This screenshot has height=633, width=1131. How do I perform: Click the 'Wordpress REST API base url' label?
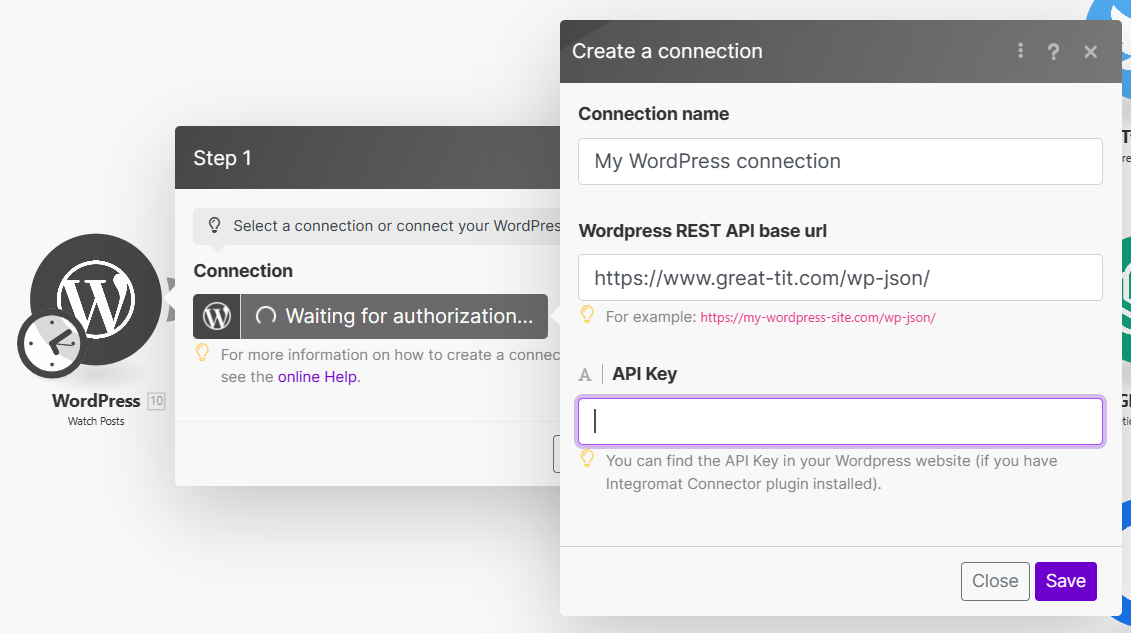coord(703,231)
